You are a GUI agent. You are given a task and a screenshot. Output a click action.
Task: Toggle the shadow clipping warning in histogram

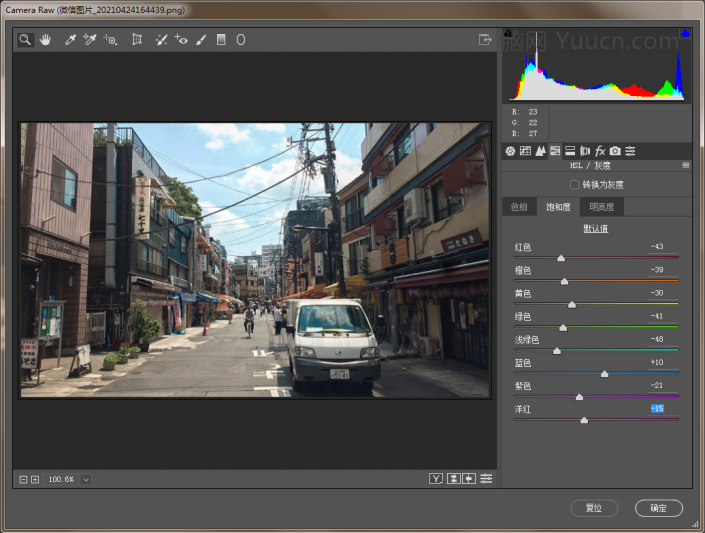(508, 34)
